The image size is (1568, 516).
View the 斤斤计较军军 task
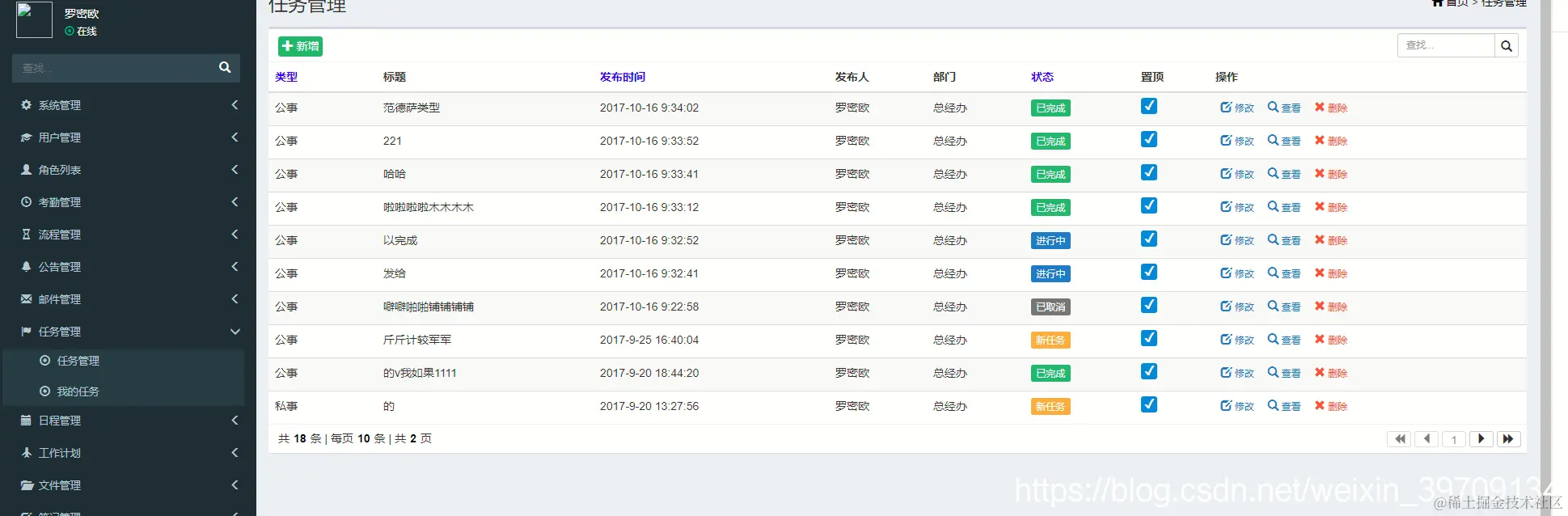click(1284, 340)
